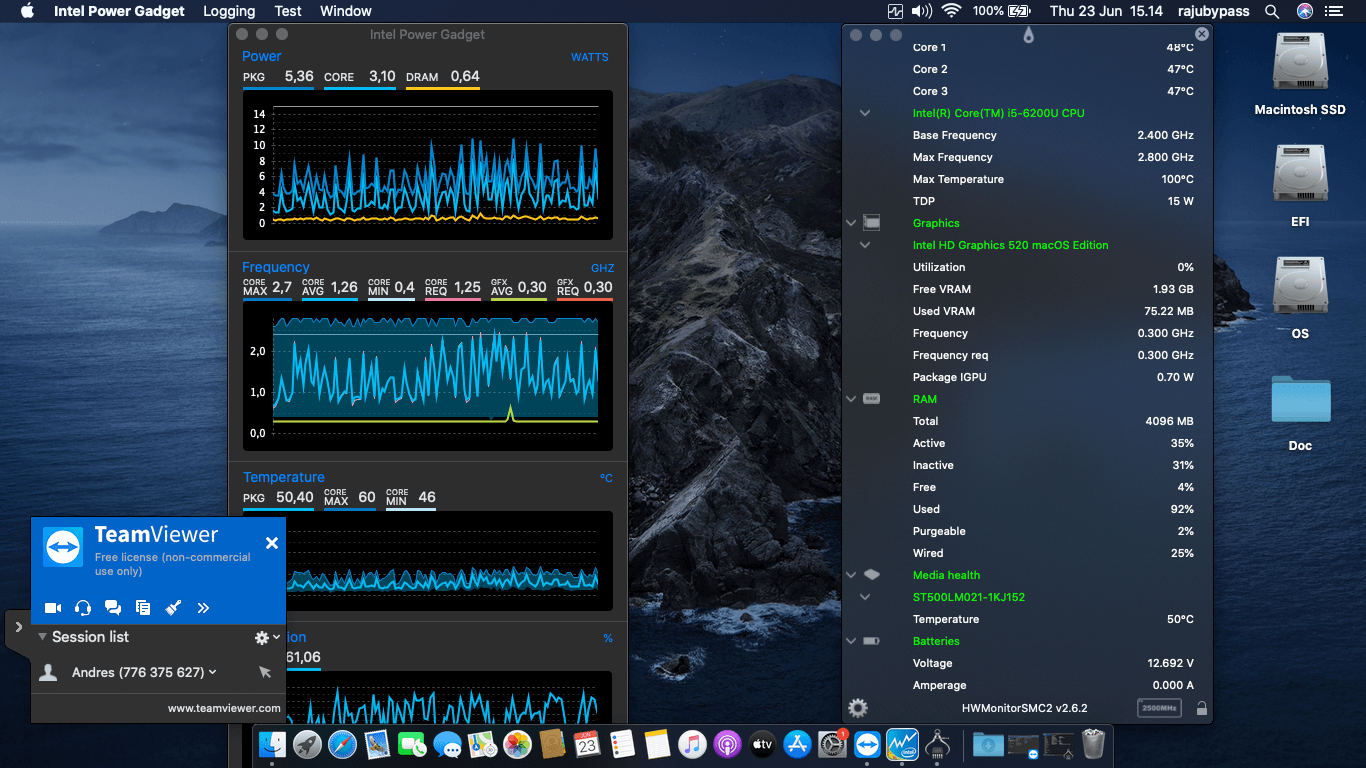This screenshot has height=768, width=1366.
Task: Collapse the Session list triangle
Action: (42, 637)
